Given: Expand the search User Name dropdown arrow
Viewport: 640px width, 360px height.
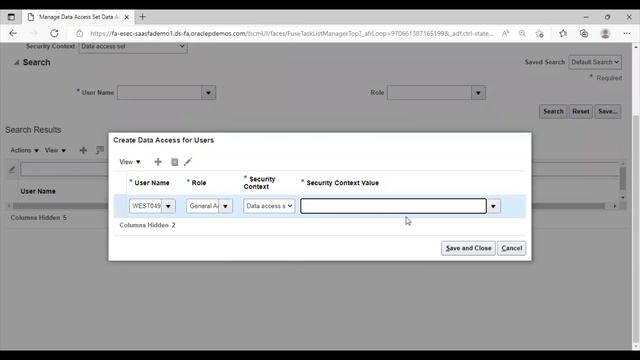Looking at the screenshot, I should 208,93.
